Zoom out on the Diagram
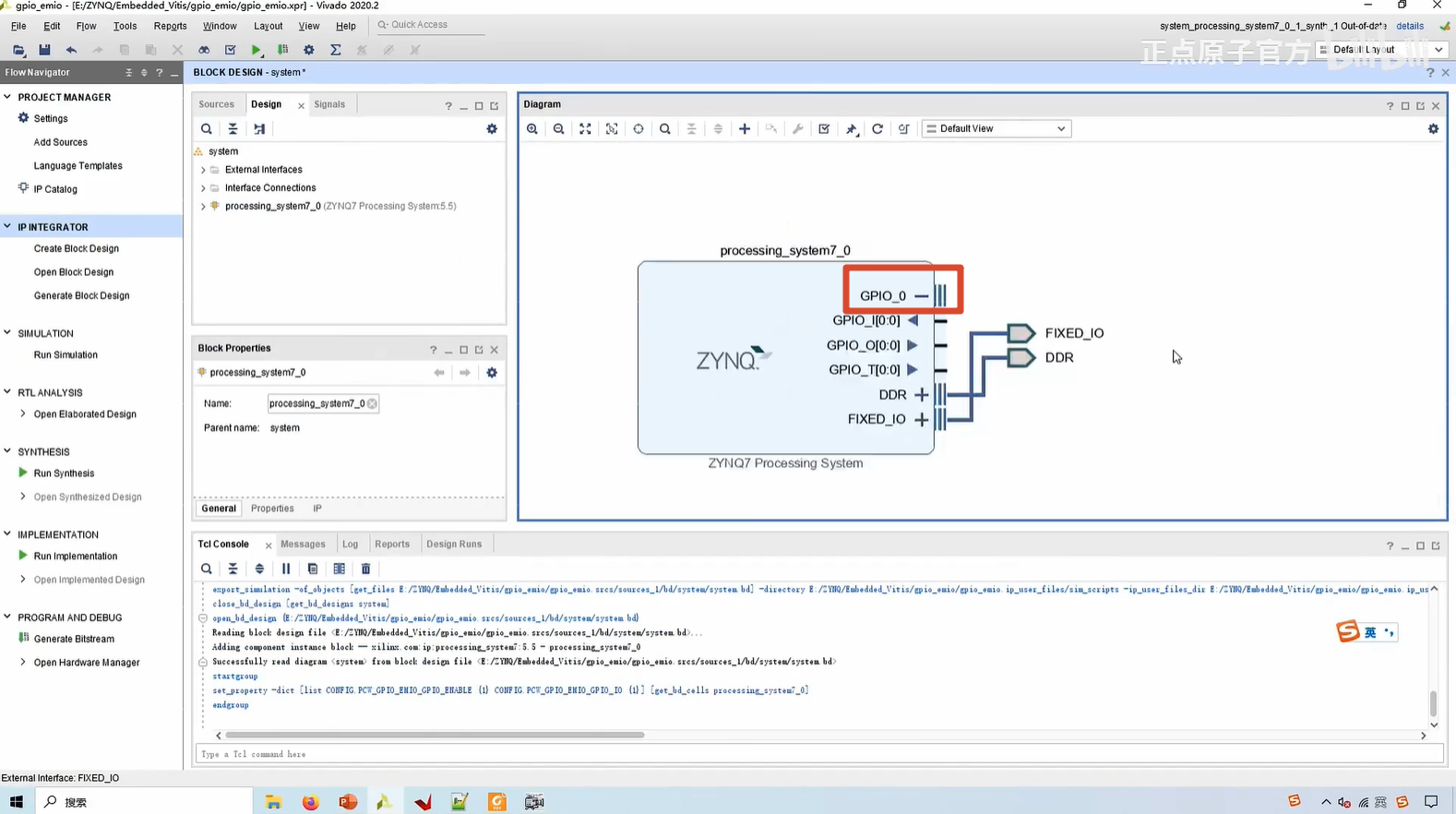The height and width of the screenshot is (814, 1456). click(x=559, y=129)
